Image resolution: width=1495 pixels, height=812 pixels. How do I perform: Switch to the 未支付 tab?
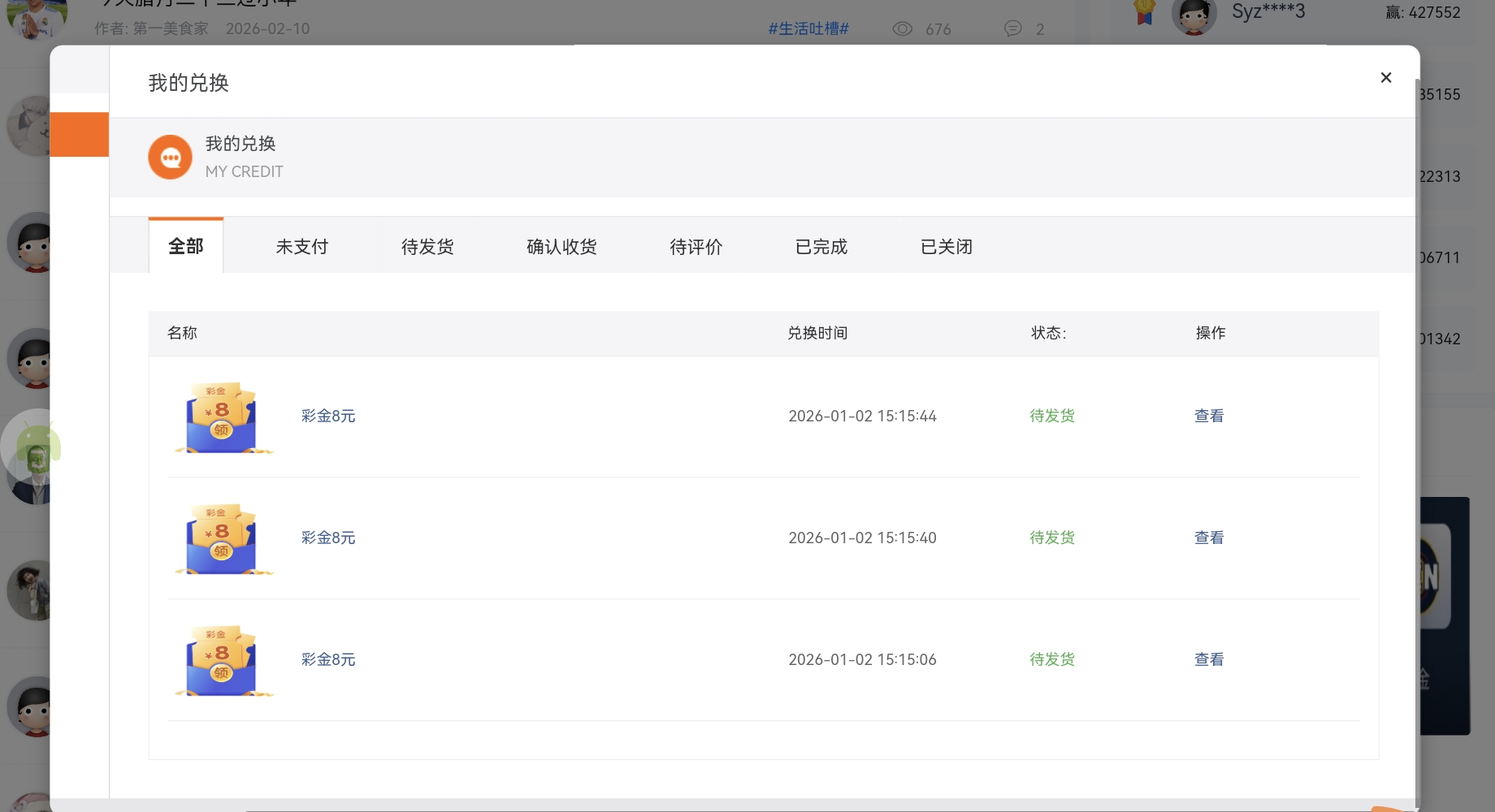301,246
